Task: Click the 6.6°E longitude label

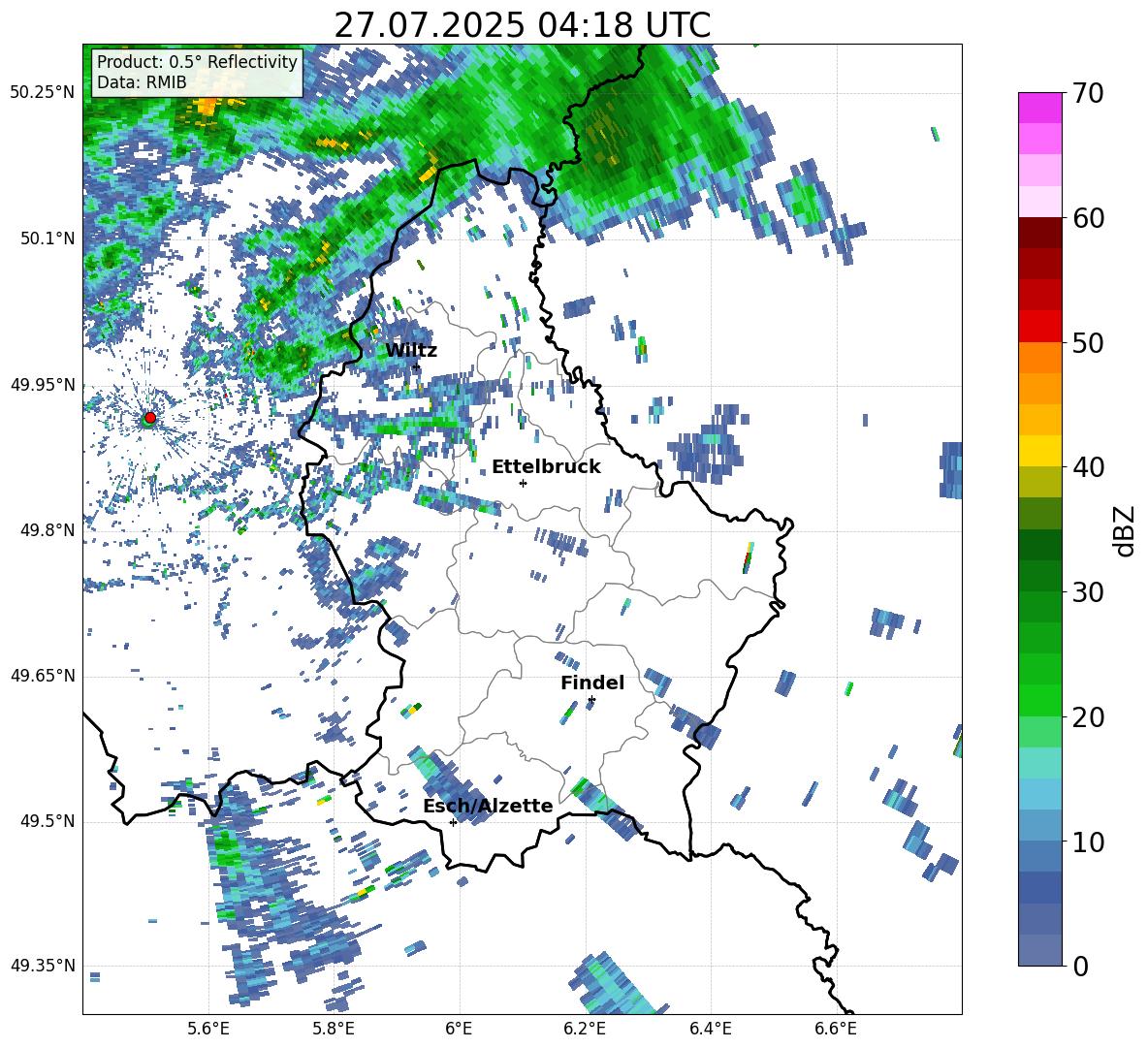Action: tap(836, 1029)
